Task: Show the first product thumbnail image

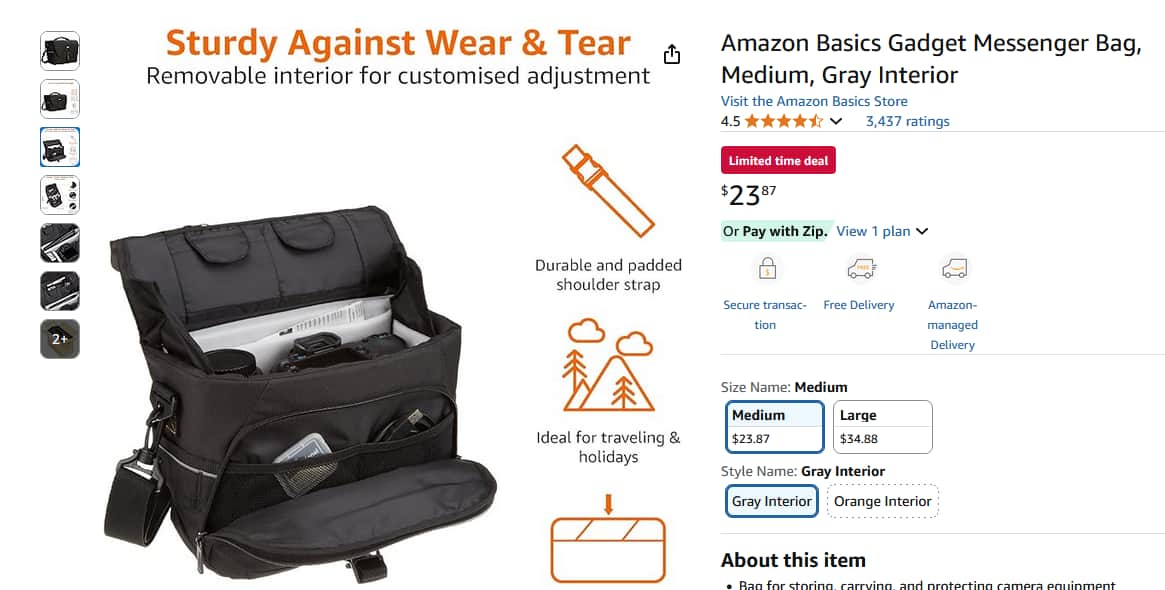Action: point(59,51)
